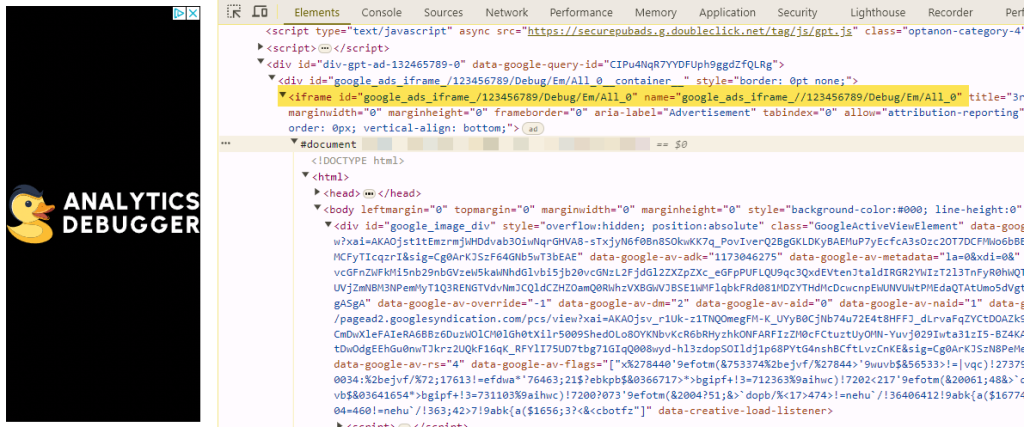Switch to the Application tab

[727, 12]
